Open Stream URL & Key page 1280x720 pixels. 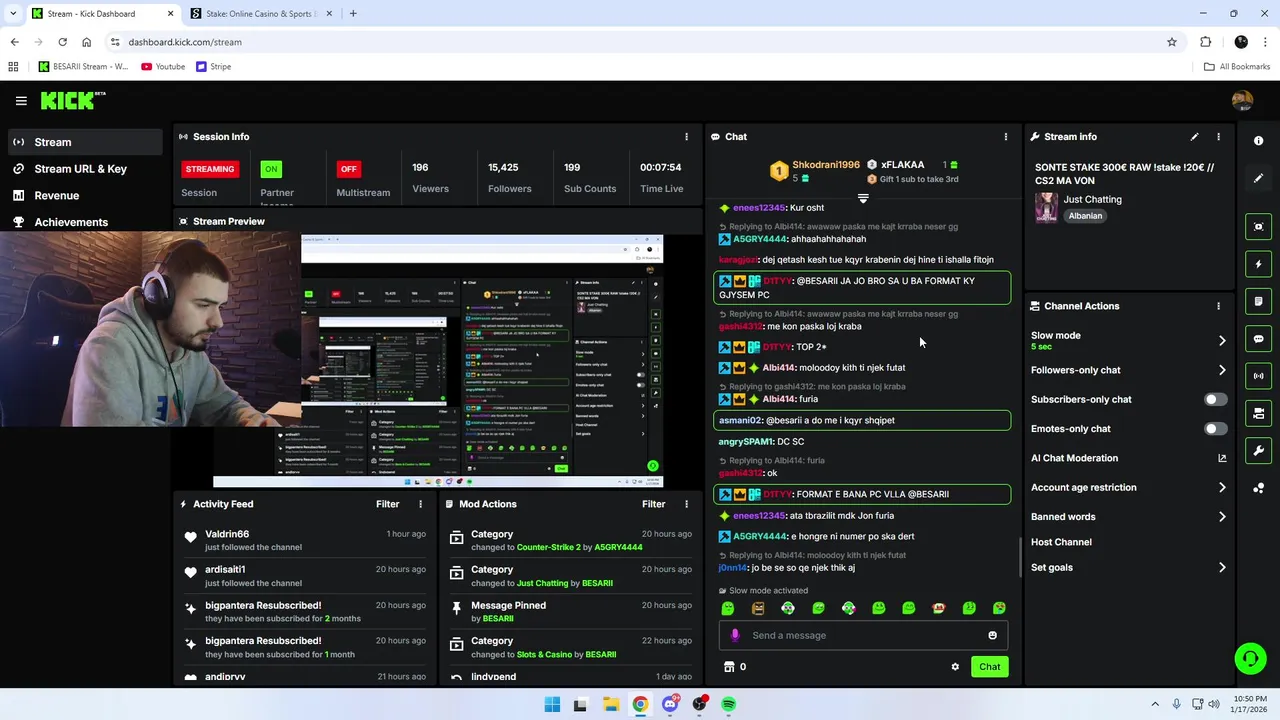pyautogui.click(x=84, y=169)
